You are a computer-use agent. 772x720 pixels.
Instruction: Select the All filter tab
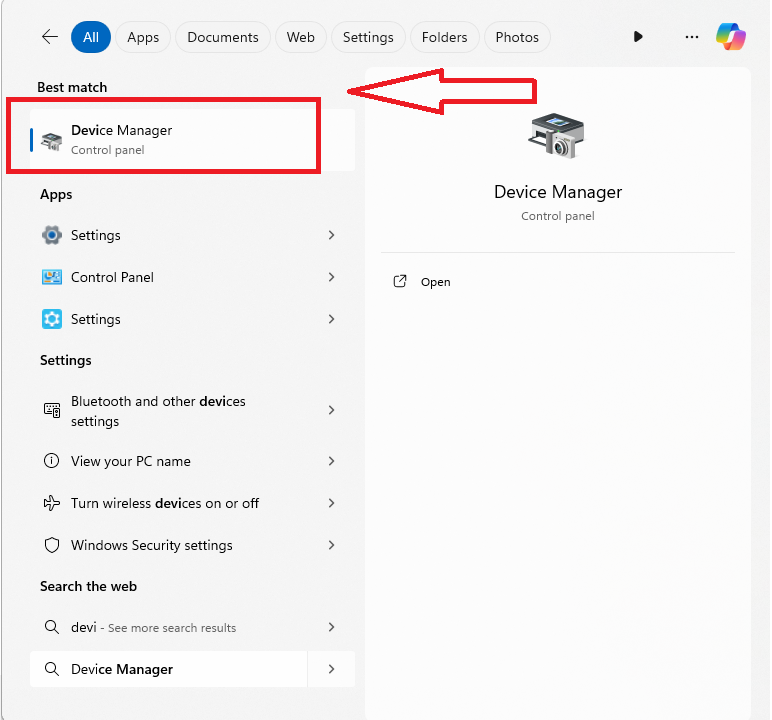[91, 37]
